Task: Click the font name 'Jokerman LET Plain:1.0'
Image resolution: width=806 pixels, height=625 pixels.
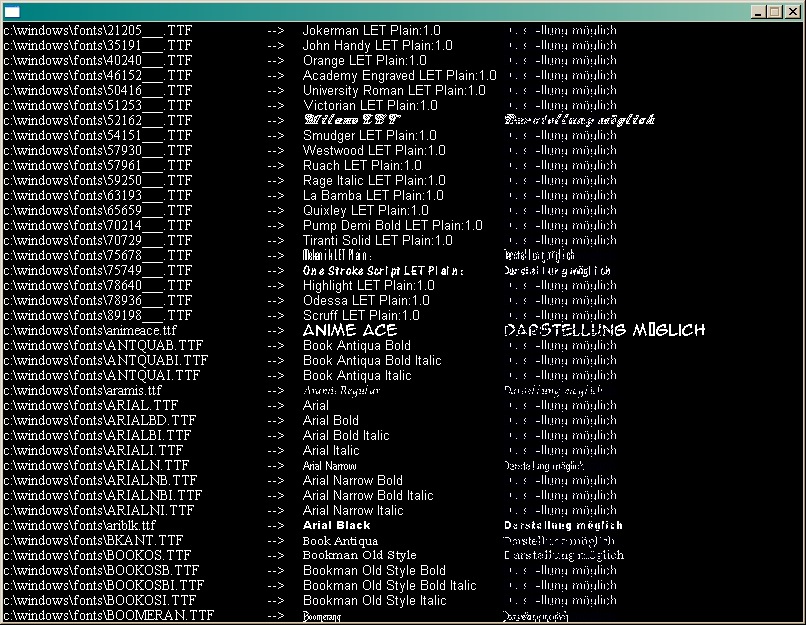Action: tap(372, 30)
